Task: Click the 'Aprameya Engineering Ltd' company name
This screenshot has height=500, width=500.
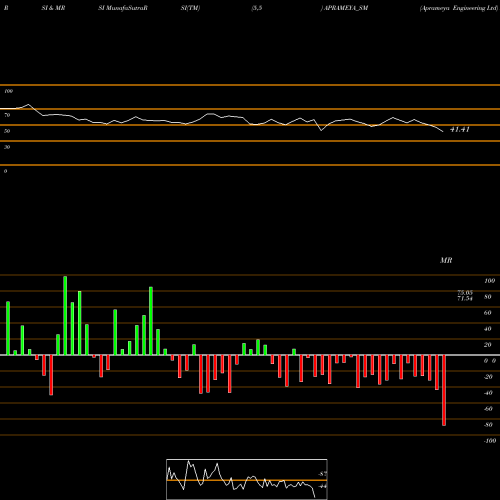Action: tap(459, 8)
